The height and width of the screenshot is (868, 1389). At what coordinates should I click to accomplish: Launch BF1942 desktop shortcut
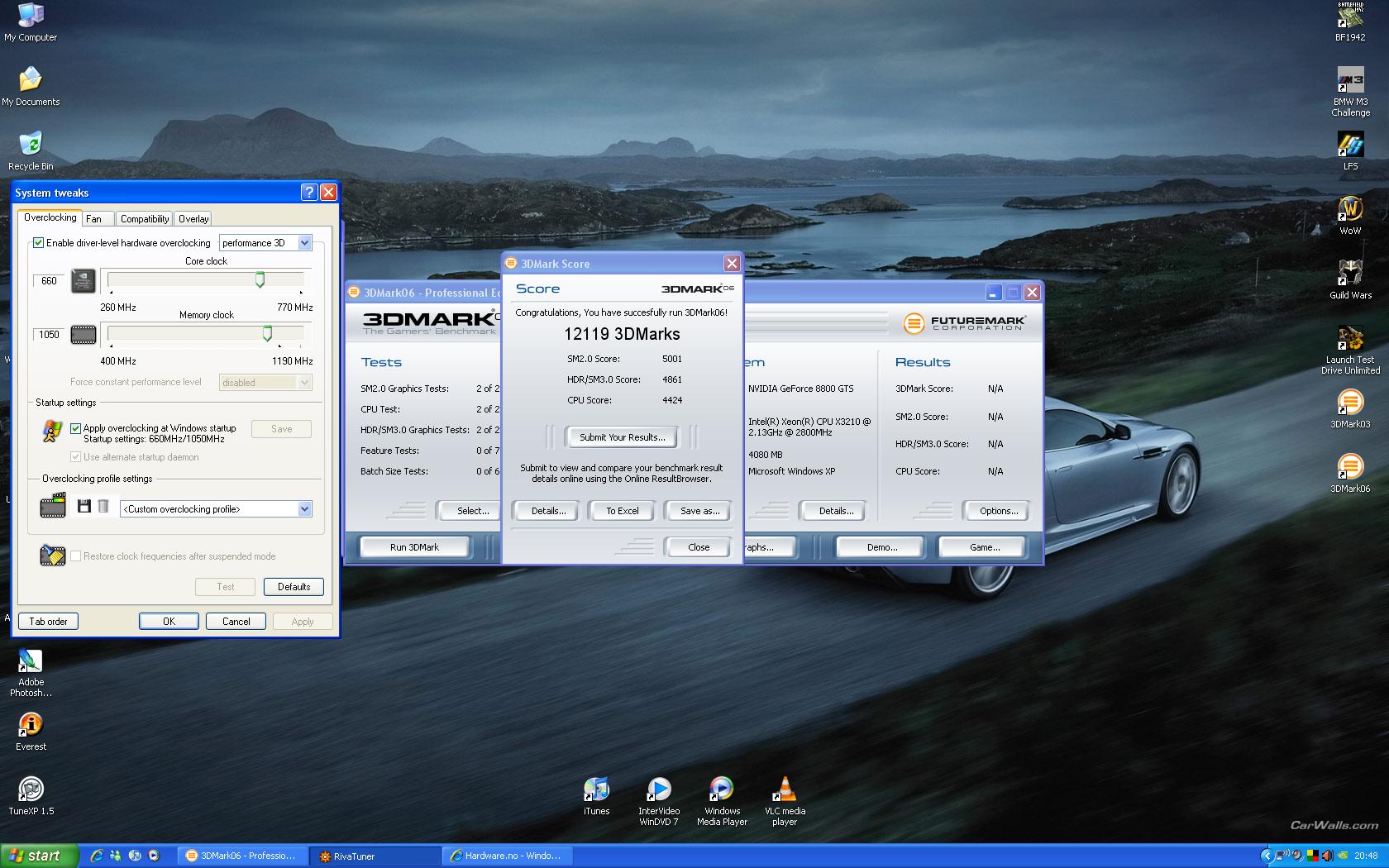click(x=1350, y=22)
